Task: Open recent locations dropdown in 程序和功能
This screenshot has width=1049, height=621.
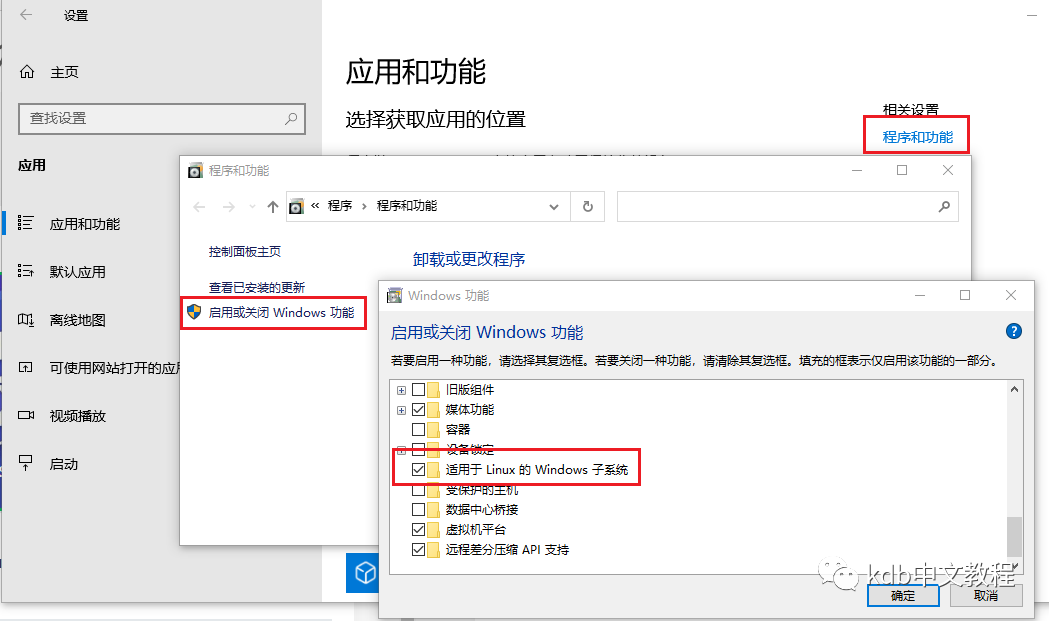Action: click(252, 207)
